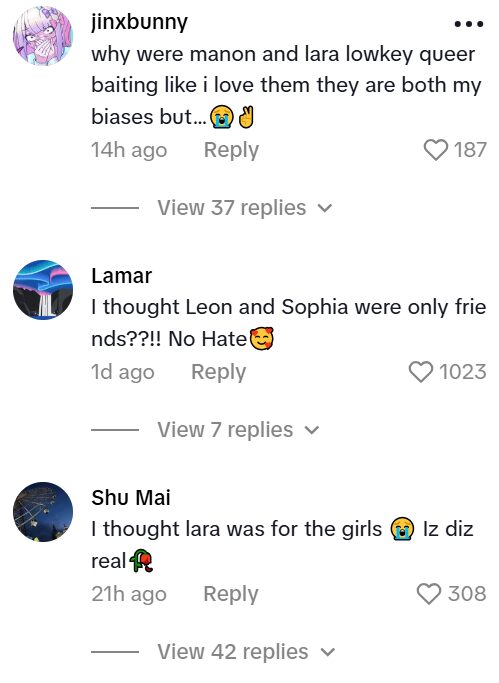The height and width of the screenshot is (683, 499).
Task: Click the wilted rose emoji
Action: tap(141, 561)
